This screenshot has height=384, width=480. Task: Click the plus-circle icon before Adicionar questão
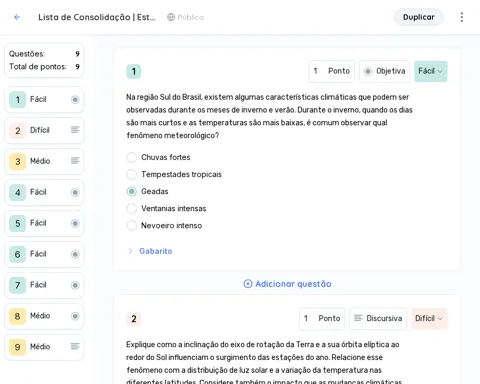(x=248, y=284)
